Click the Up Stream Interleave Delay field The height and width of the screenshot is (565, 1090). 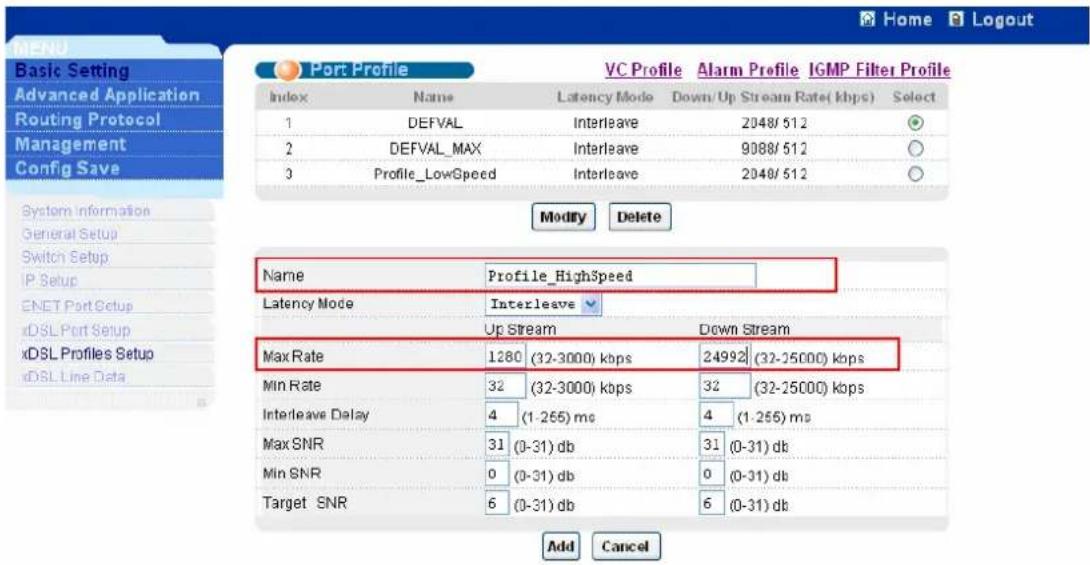tap(501, 416)
